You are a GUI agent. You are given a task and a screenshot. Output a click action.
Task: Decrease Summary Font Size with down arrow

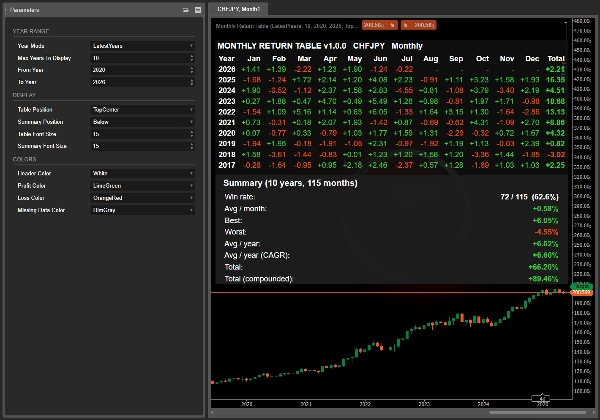click(x=192, y=148)
